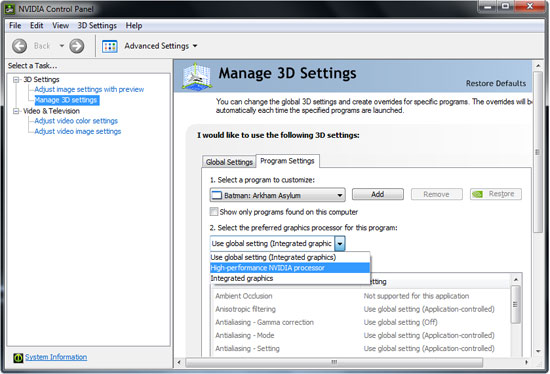The width and height of the screenshot is (550, 374).
Task: Collapse the 3D Settings tree node
Action: (x=16, y=80)
